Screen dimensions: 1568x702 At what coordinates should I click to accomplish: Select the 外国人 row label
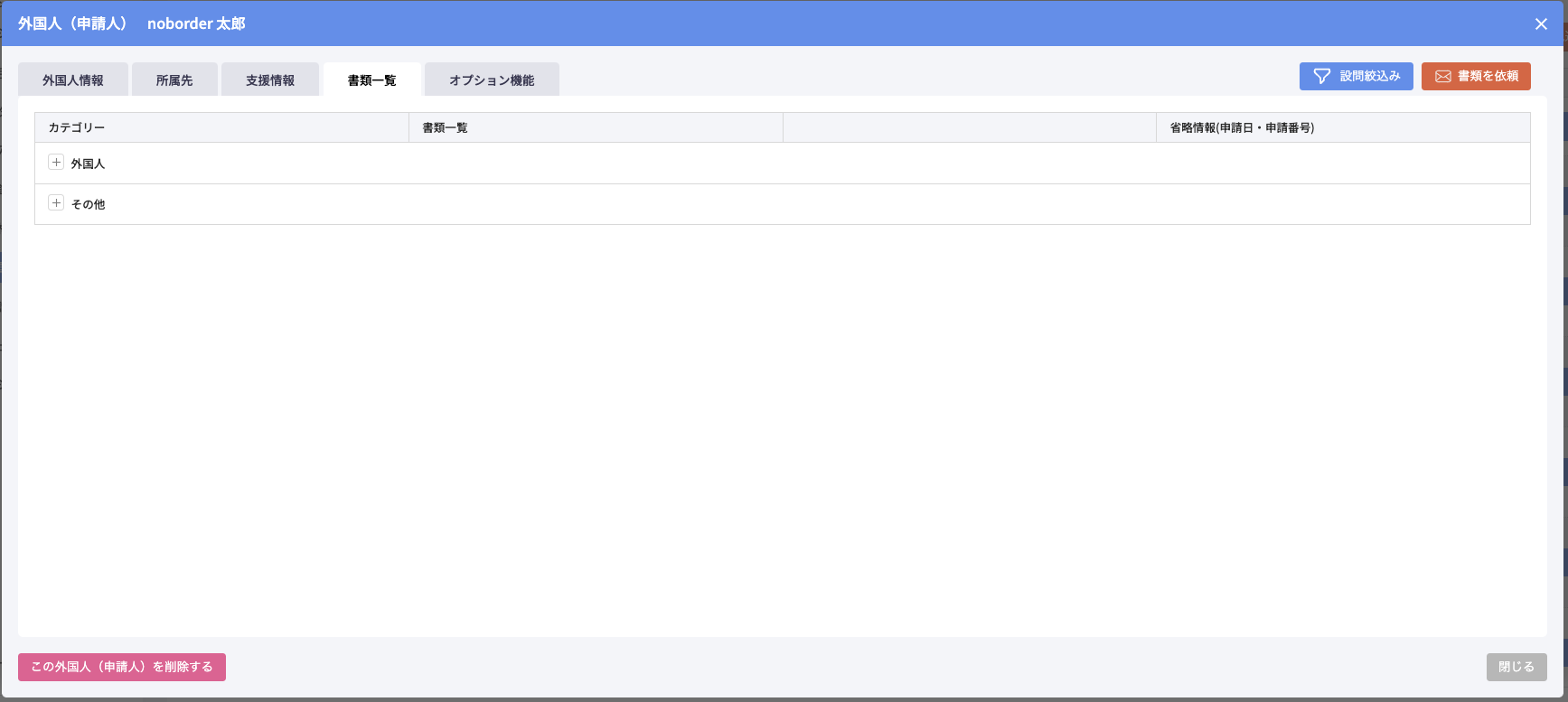(x=88, y=164)
